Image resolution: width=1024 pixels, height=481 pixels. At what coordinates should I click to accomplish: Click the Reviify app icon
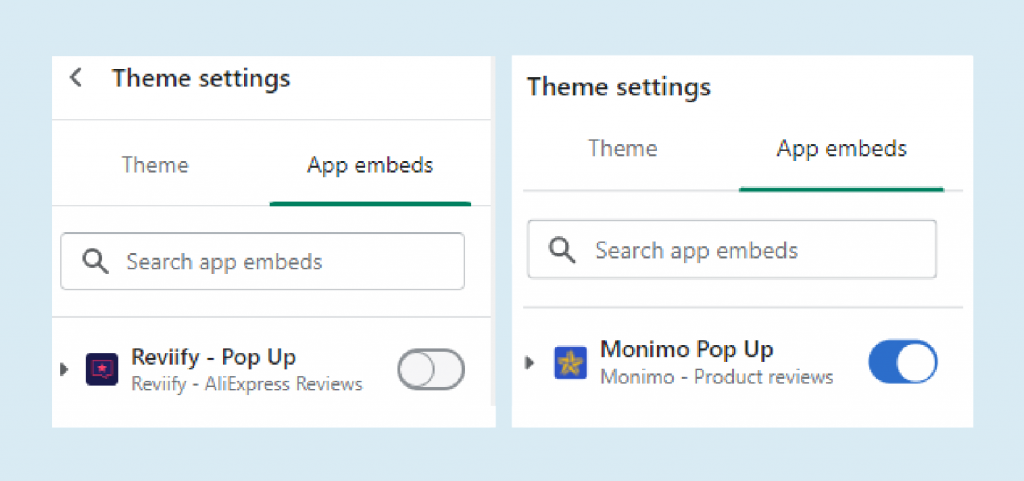[102, 369]
